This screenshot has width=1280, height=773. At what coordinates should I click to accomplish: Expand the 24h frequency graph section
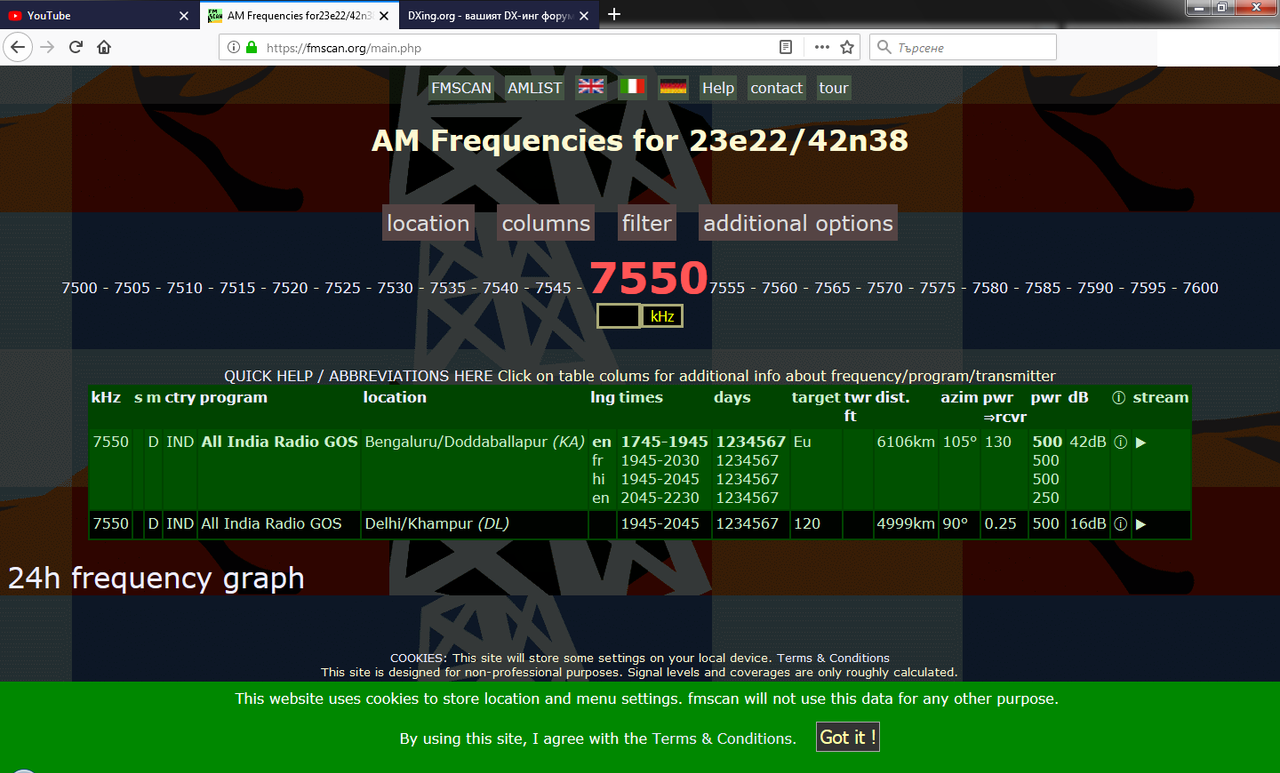pos(156,578)
